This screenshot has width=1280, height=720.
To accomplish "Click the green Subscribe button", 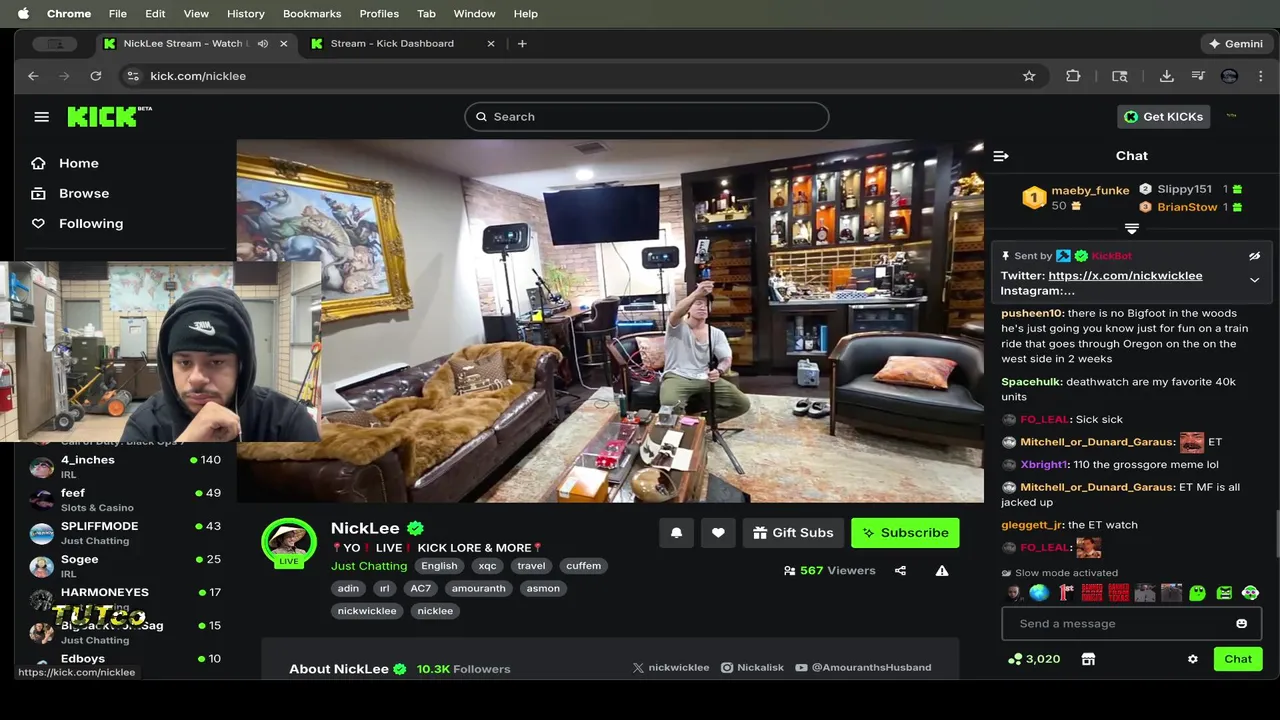I will point(905,533).
